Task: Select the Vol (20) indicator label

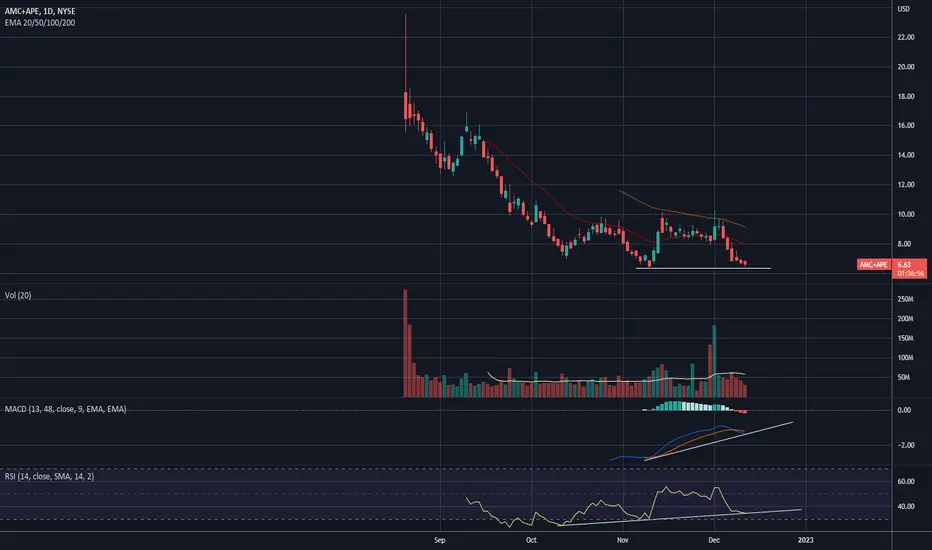Action: click(18, 295)
